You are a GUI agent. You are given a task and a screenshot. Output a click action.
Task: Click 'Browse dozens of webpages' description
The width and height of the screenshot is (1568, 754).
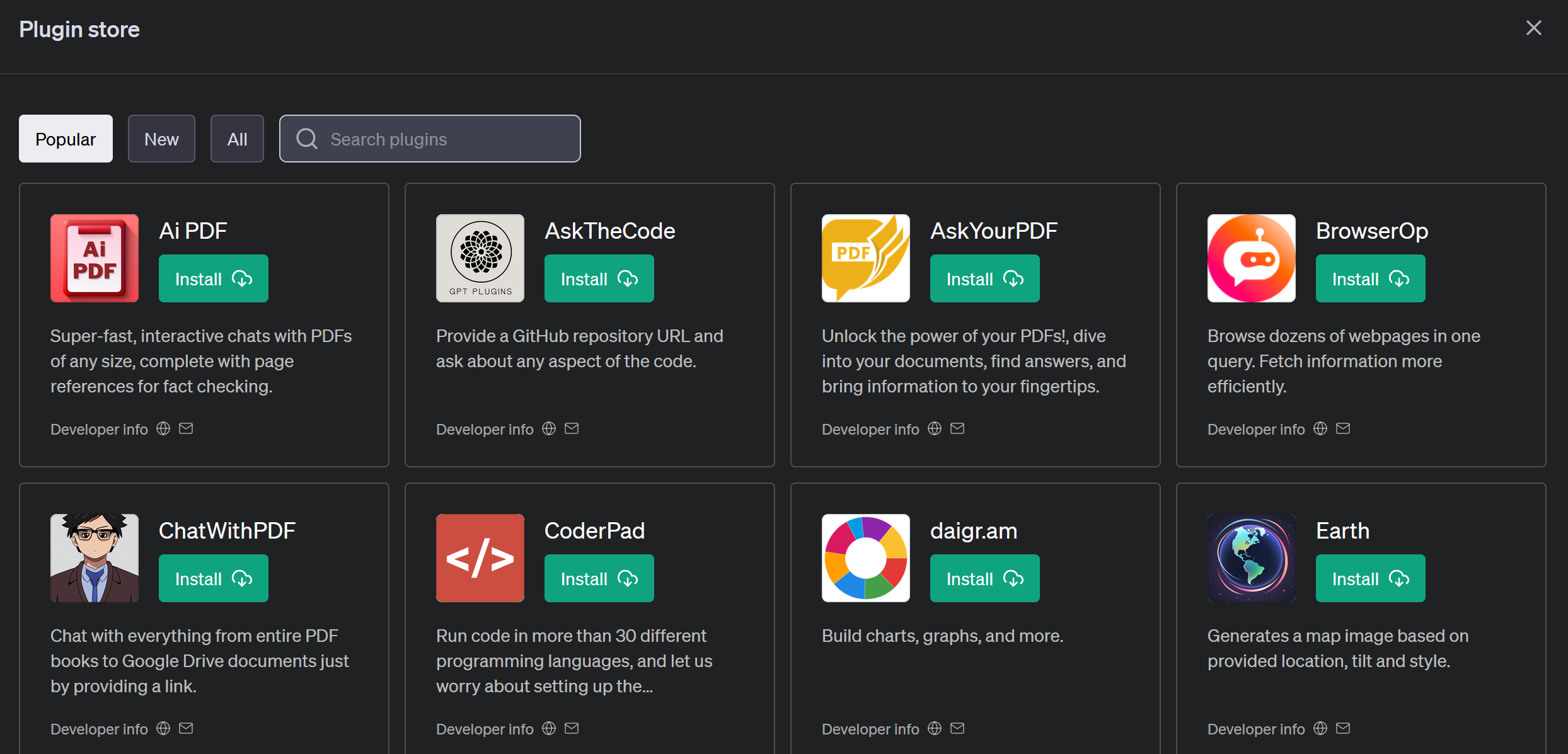[1344, 362]
